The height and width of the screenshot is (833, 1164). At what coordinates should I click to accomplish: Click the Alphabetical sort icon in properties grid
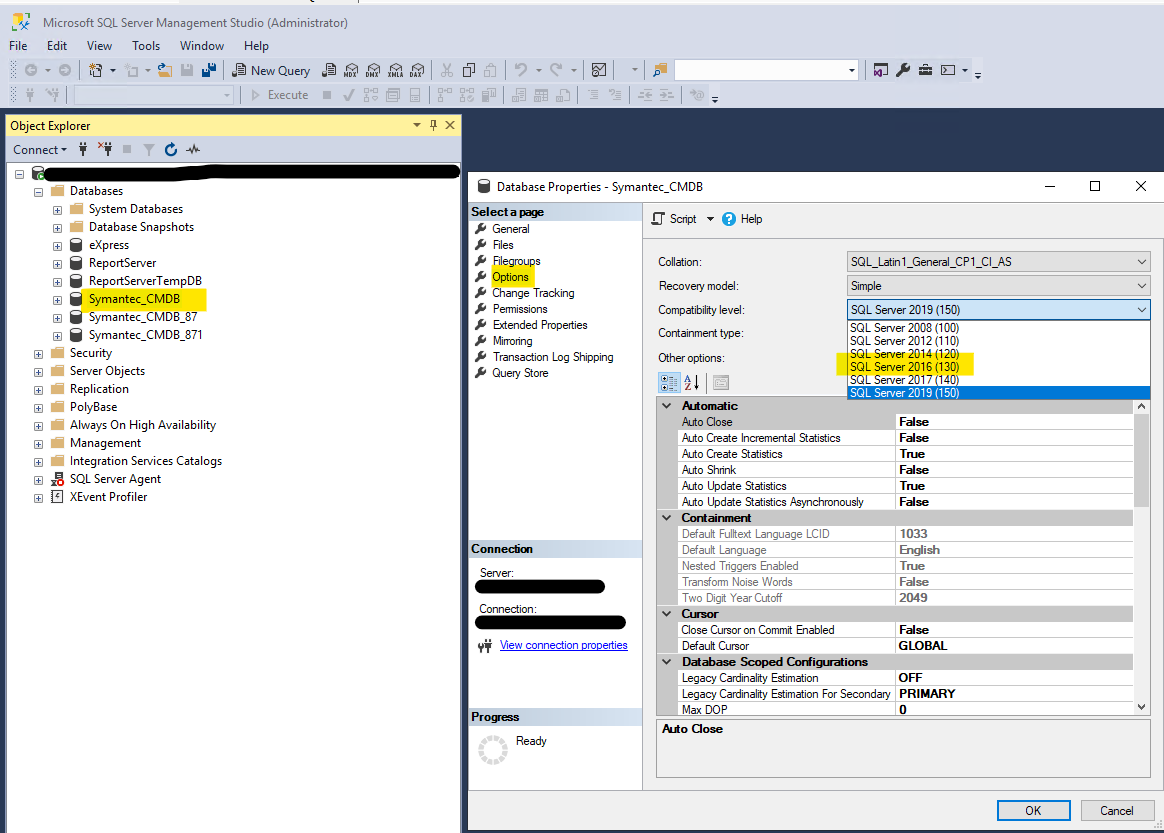(691, 382)
